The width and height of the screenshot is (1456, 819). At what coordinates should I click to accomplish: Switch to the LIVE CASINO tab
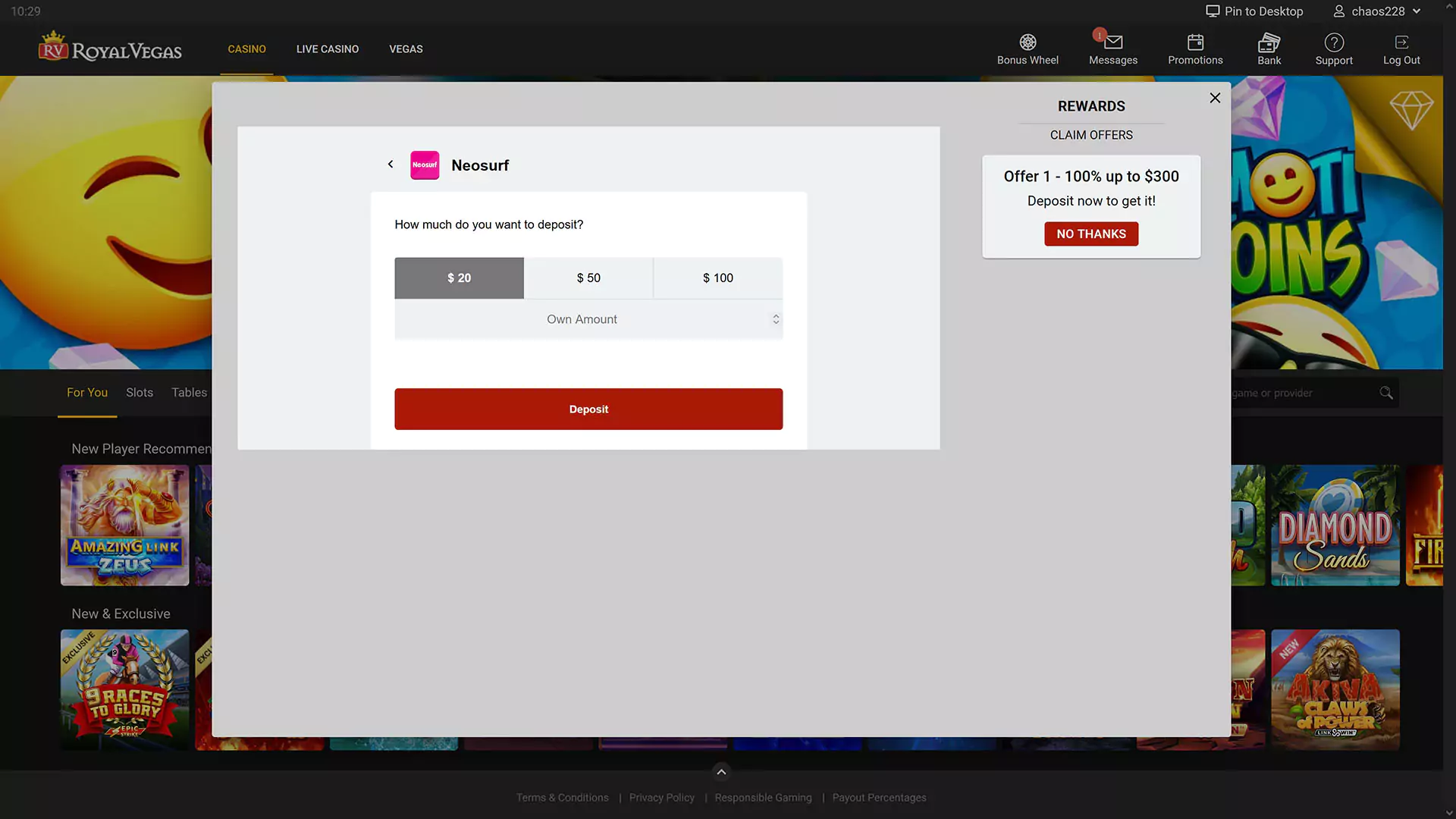(x=328, y=49)
